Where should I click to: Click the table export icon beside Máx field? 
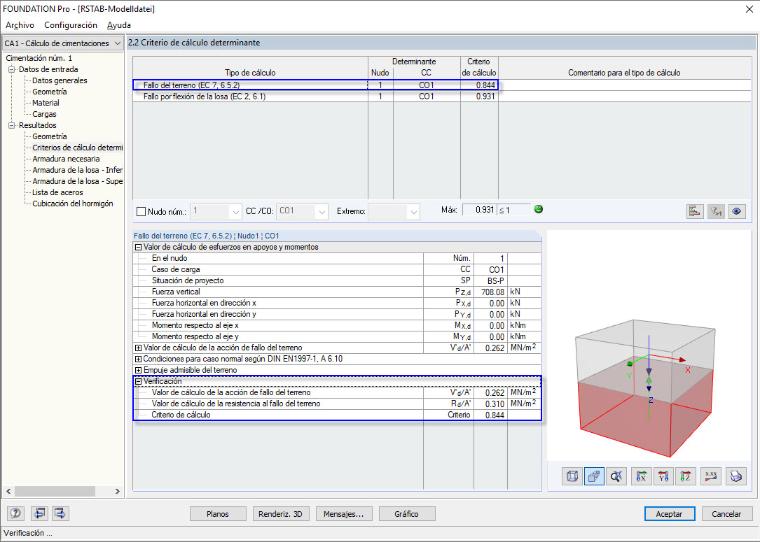coord(695,211)
